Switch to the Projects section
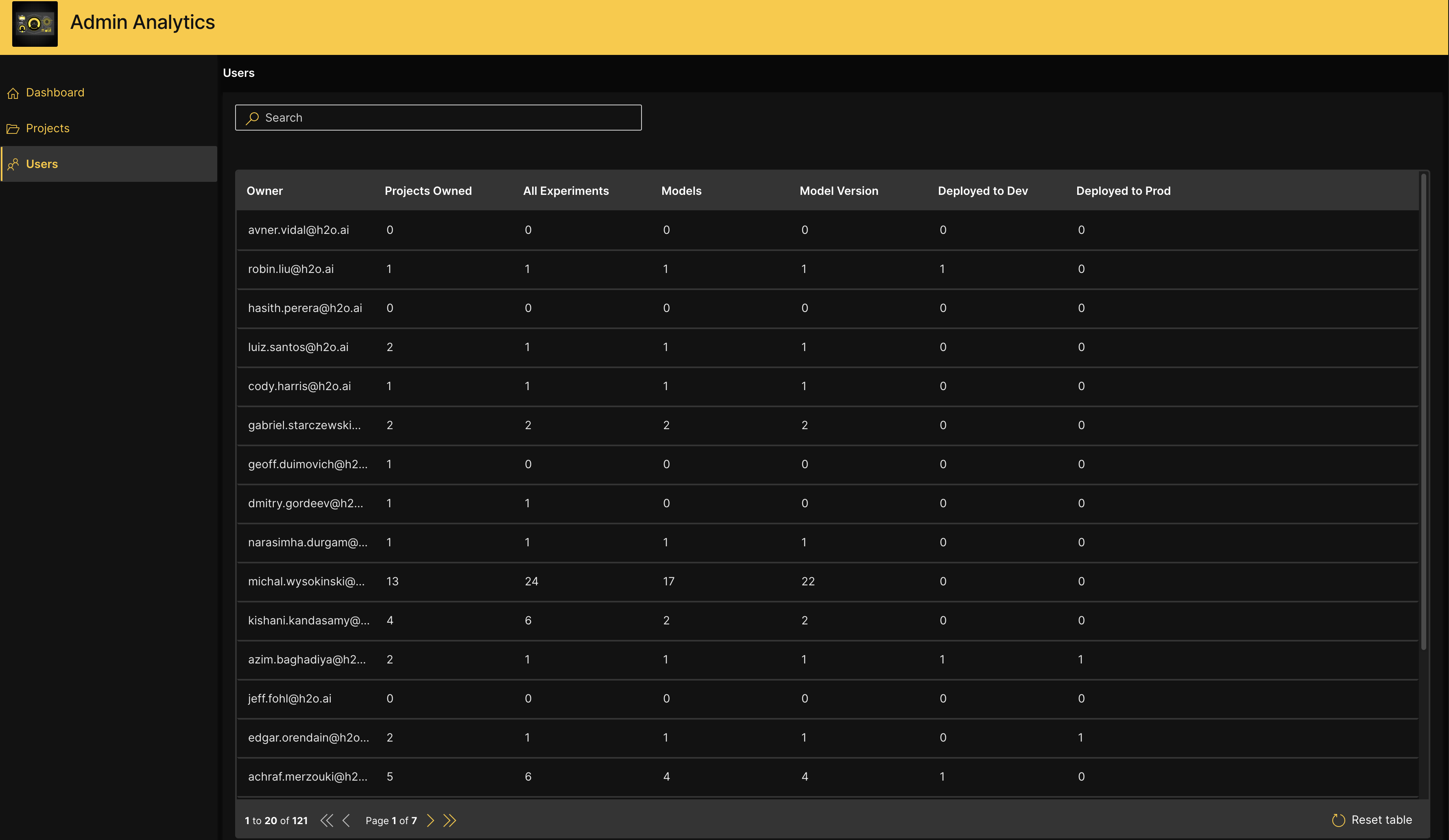 tap(48, 128)
